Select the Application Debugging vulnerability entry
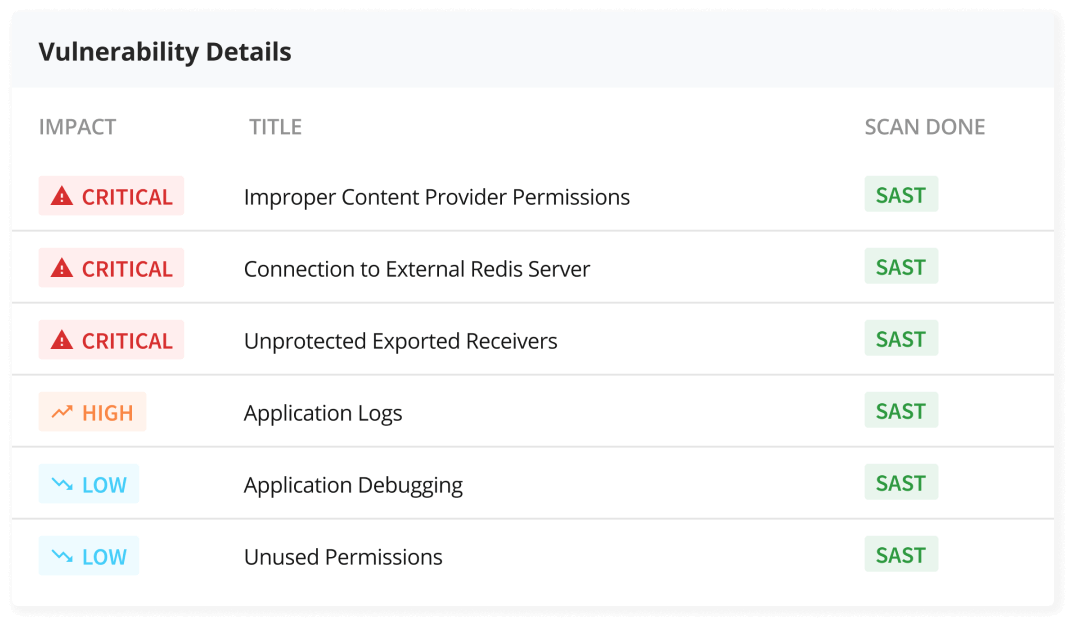 click(353, 484)
